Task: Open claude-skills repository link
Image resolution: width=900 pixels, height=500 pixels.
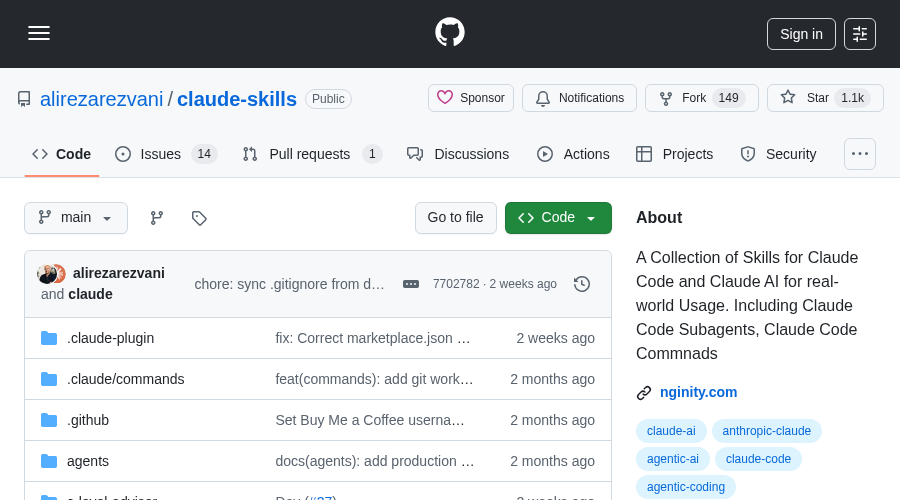Action: (236, 99)
